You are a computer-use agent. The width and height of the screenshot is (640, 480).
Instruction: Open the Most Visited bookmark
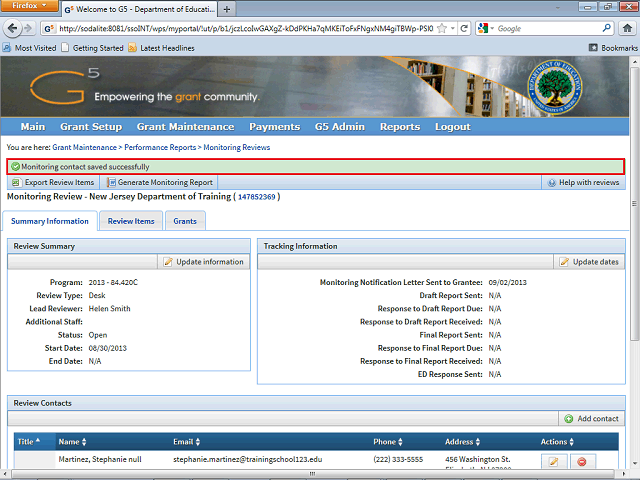click(x=29, y=48)
